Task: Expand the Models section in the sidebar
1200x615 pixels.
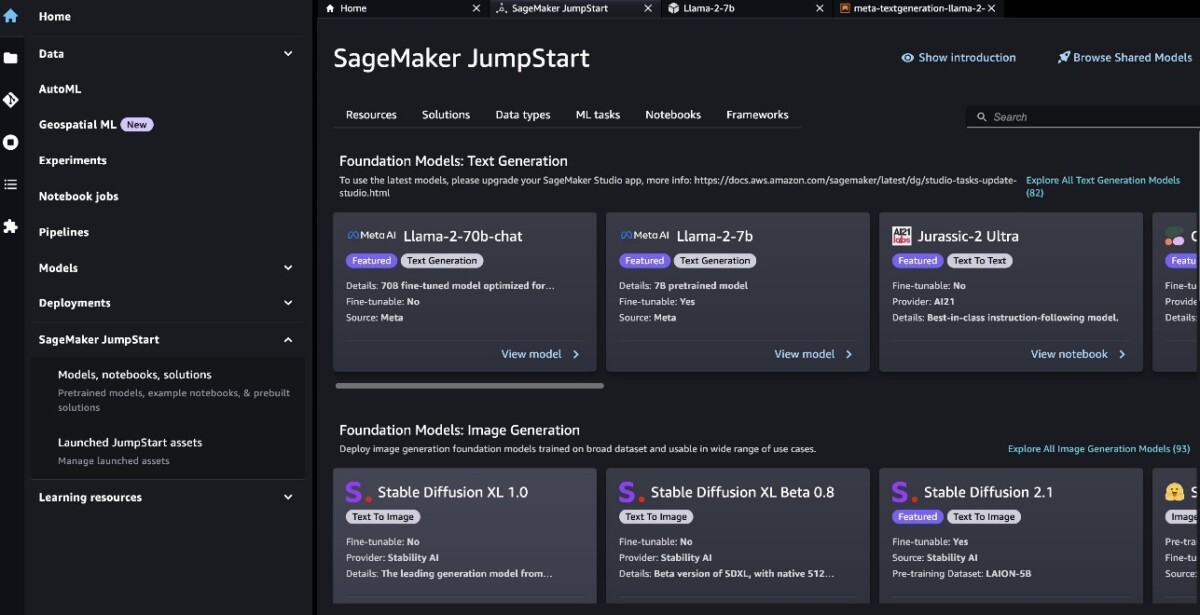Action: [288, 268]
